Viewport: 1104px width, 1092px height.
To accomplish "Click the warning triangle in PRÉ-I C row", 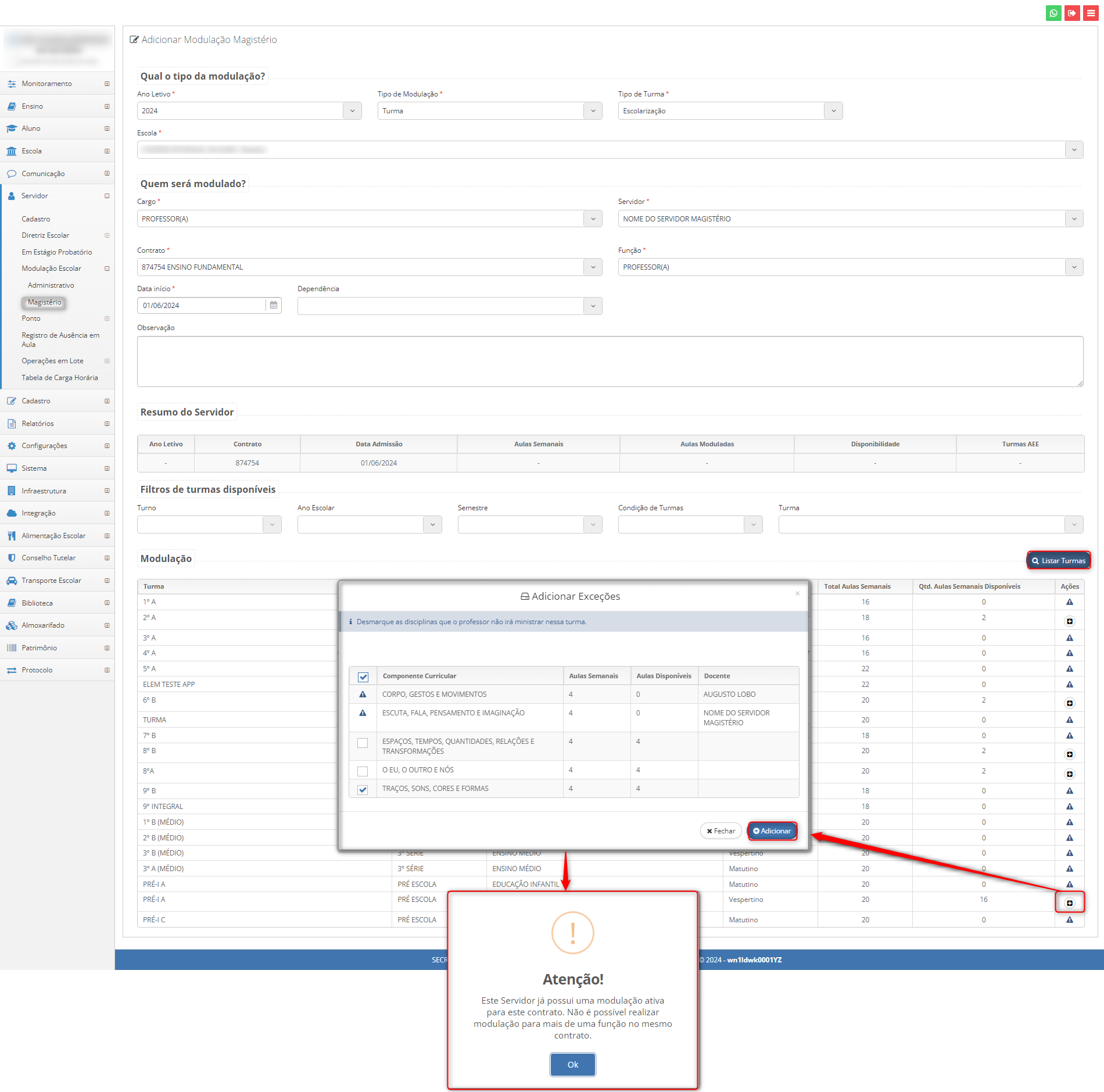I will 1069,920.
